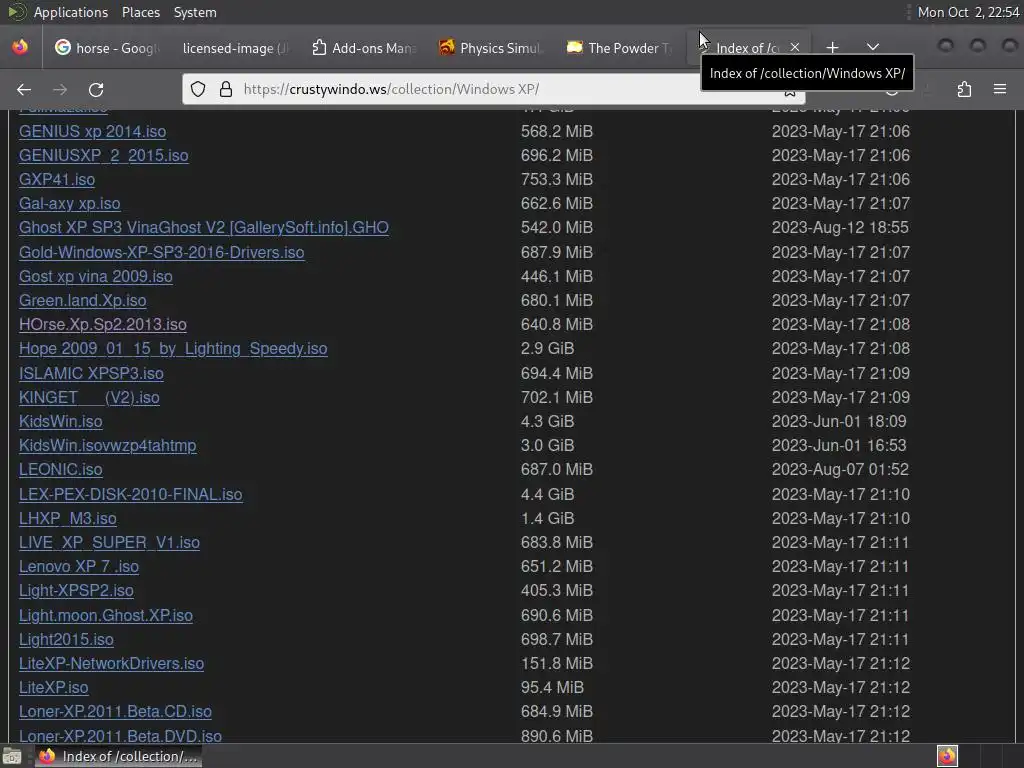Open Ghost XP SP3 VinaGhost V2 GHO link

[x=204, y=228]
